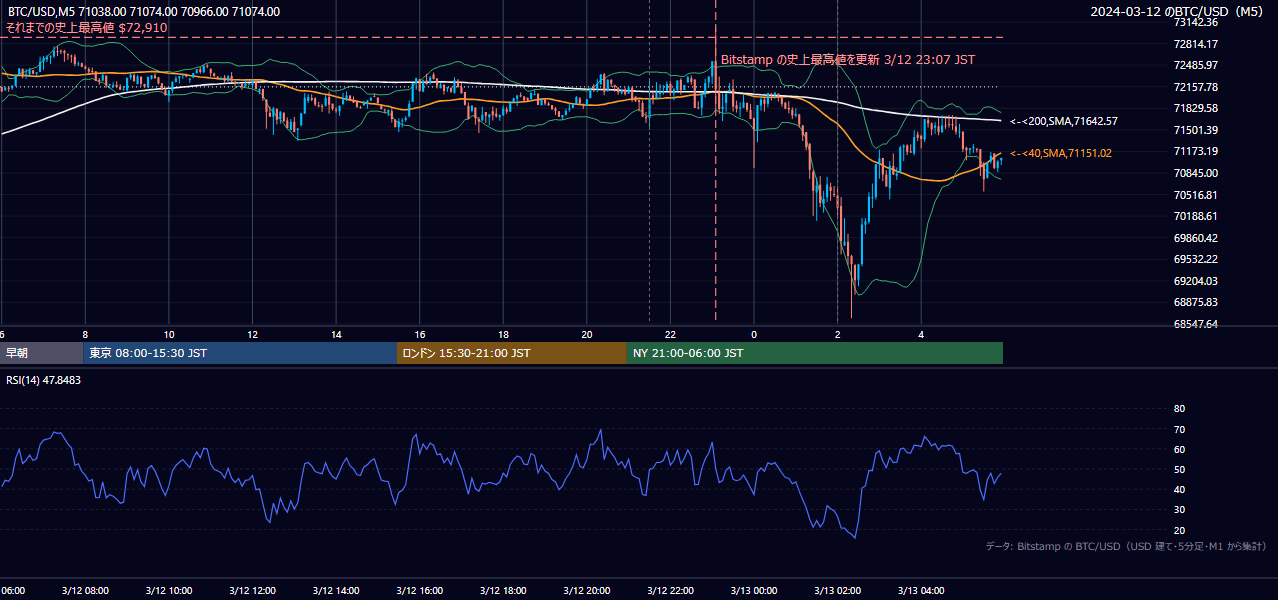Click hour label 10 under the price chart
Screen dimensions: 1278x600
point(169,335)
